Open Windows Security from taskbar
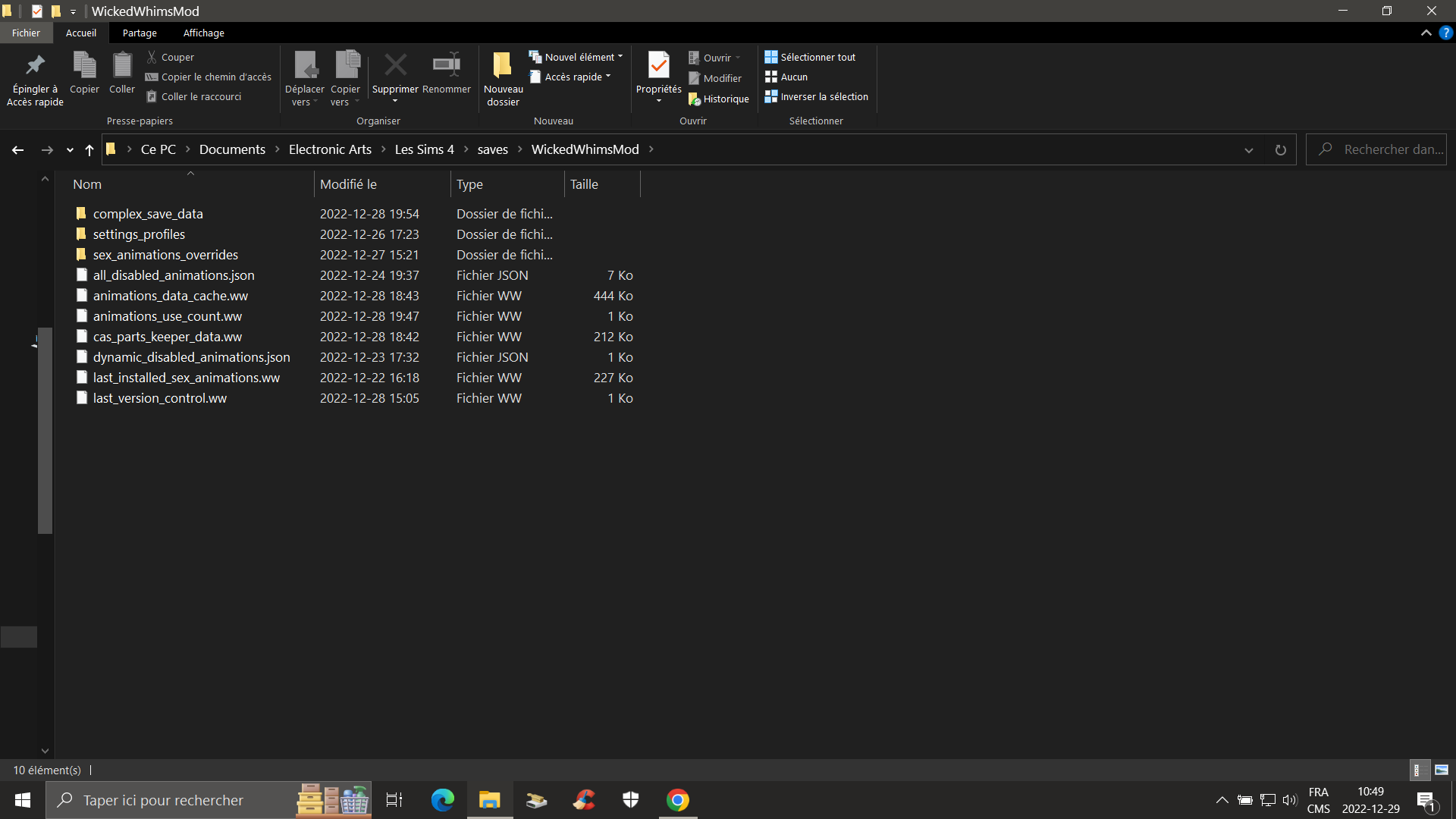The width and height of the screenshot is (1456, 819). click(631, 800)
